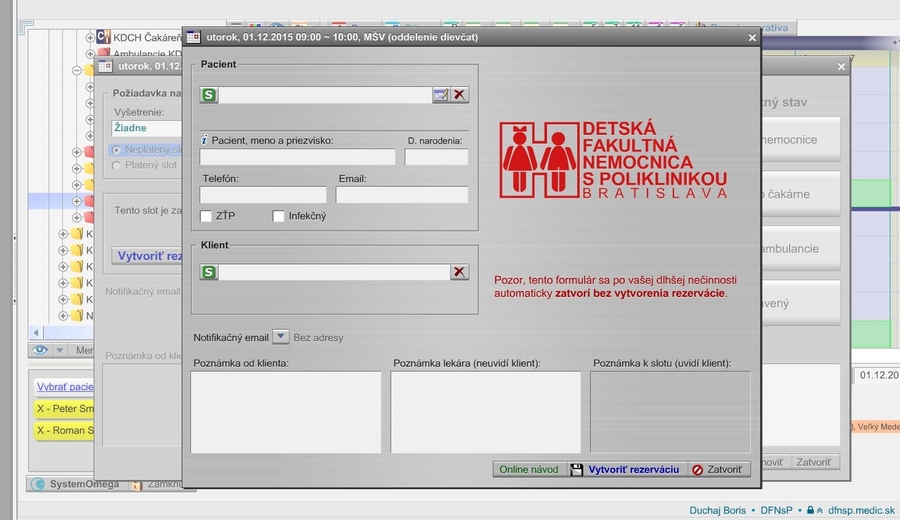The image size is (900, 520).
Task: Click the eye icon in left panel
Action: pyautogui.click(x=40, y=350)
